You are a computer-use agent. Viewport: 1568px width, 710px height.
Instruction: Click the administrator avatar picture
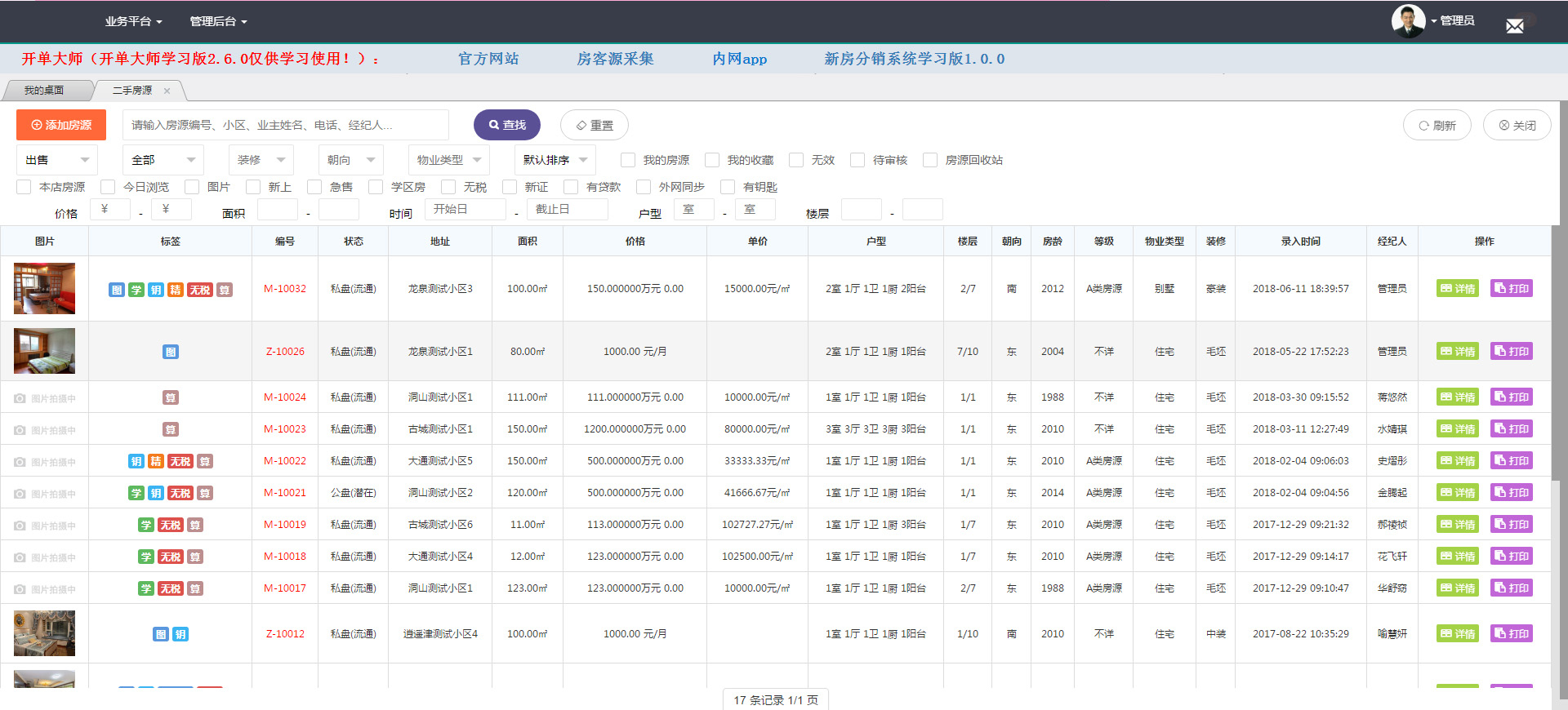tap(1408, 21)
